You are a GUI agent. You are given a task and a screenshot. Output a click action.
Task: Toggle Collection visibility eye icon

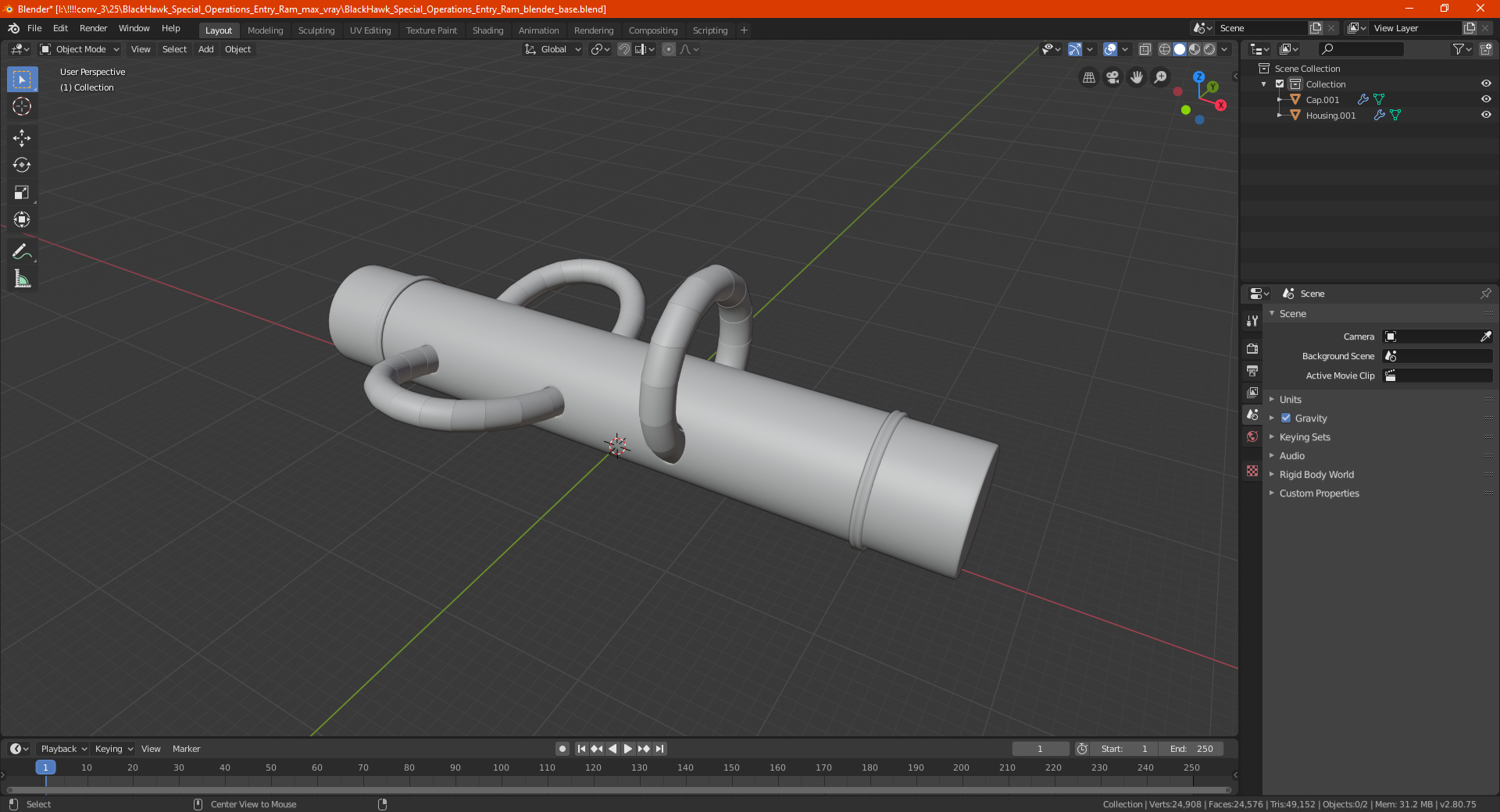(x=1486, y=84)
